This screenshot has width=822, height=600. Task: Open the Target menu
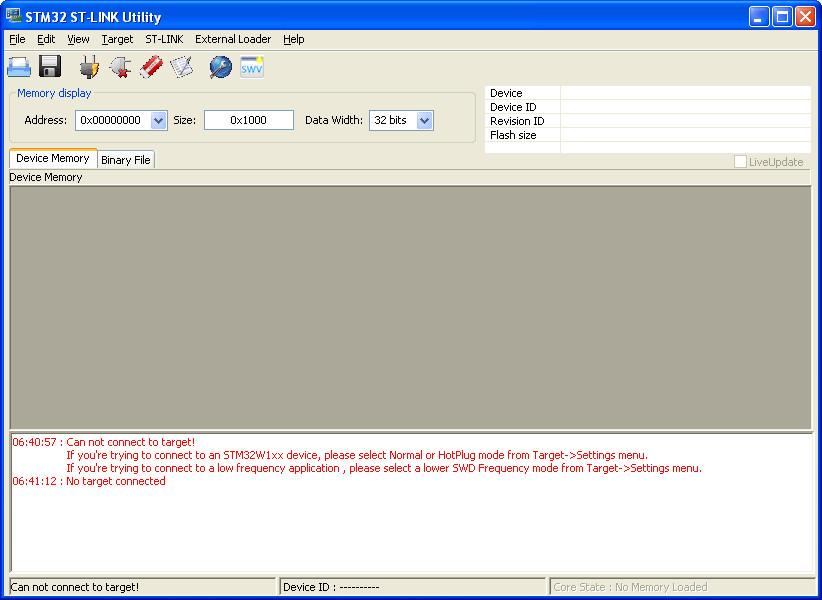tap(117, 39)
